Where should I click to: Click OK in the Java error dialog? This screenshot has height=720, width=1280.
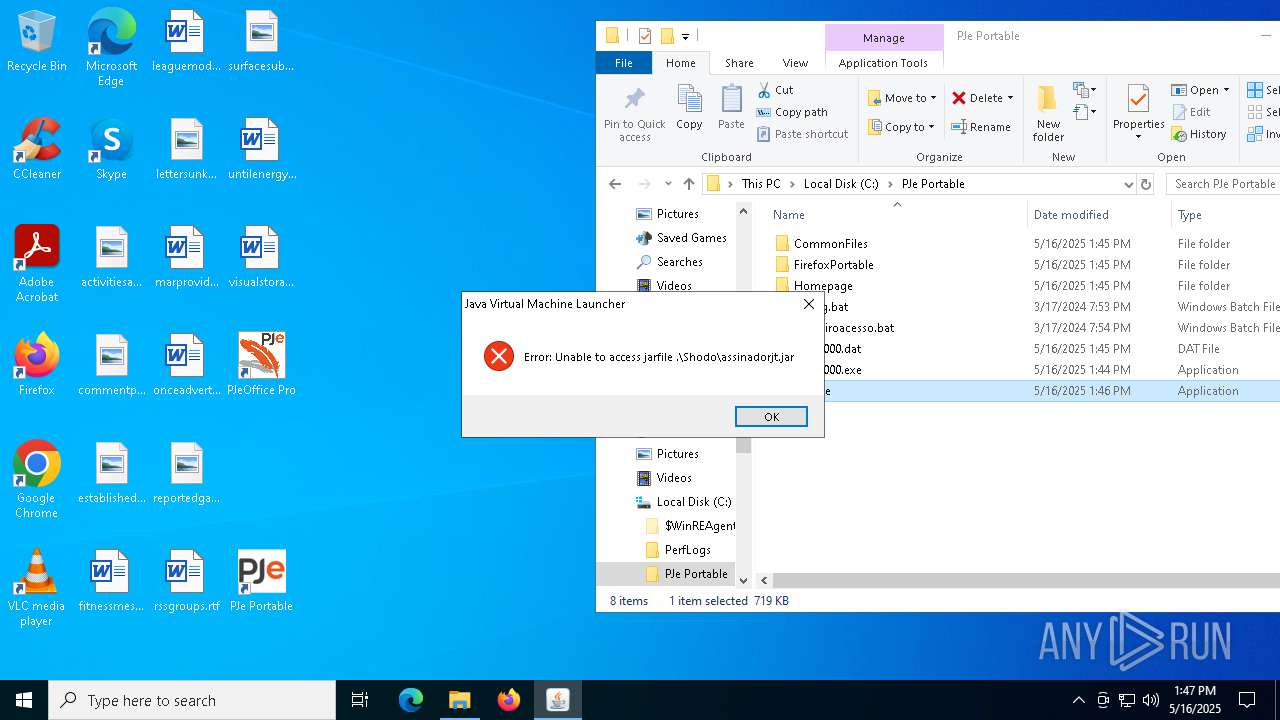pos(771,417)
